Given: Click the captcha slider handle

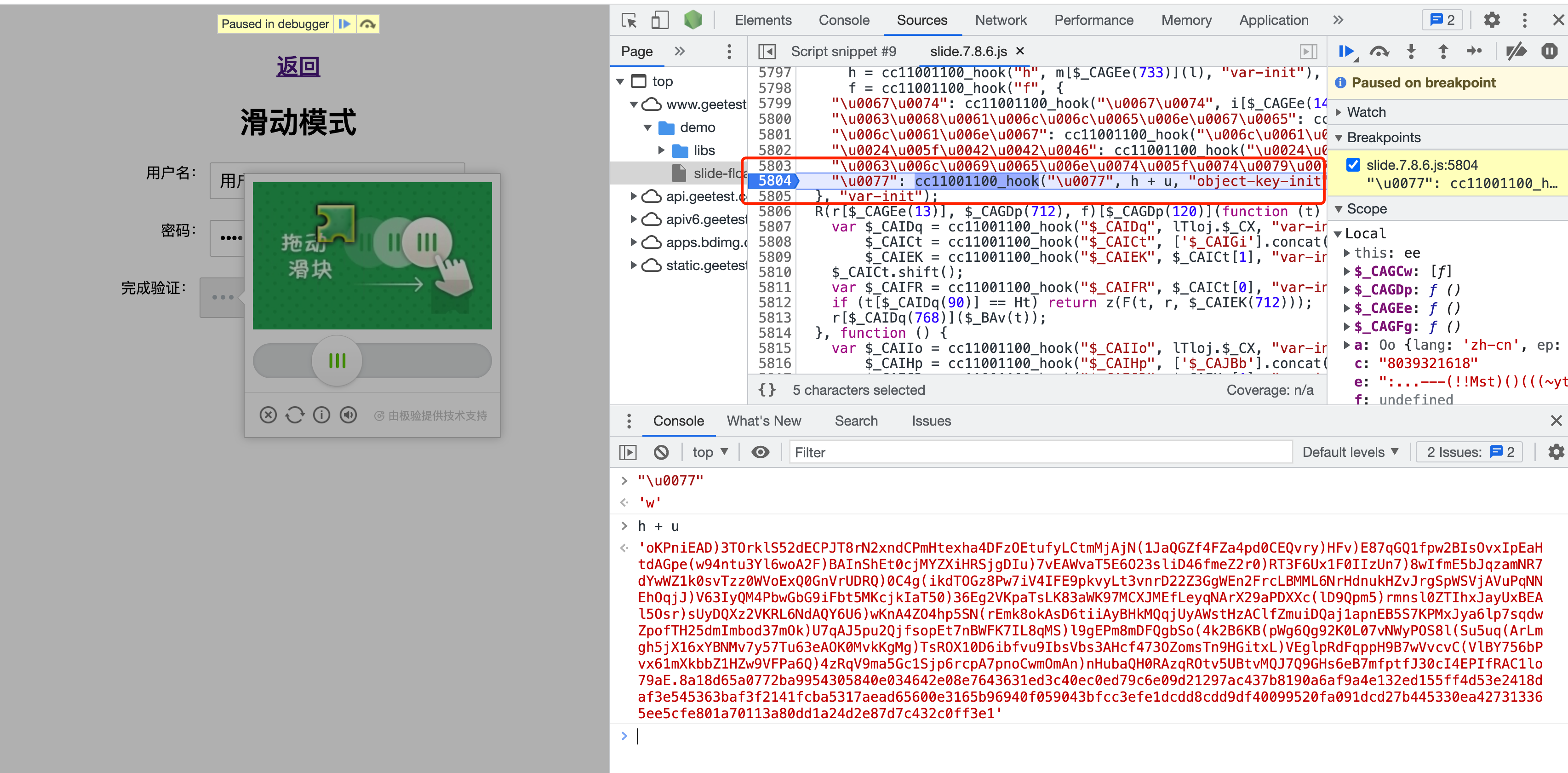Looking at the screenshot, I should tap(337, 361).
